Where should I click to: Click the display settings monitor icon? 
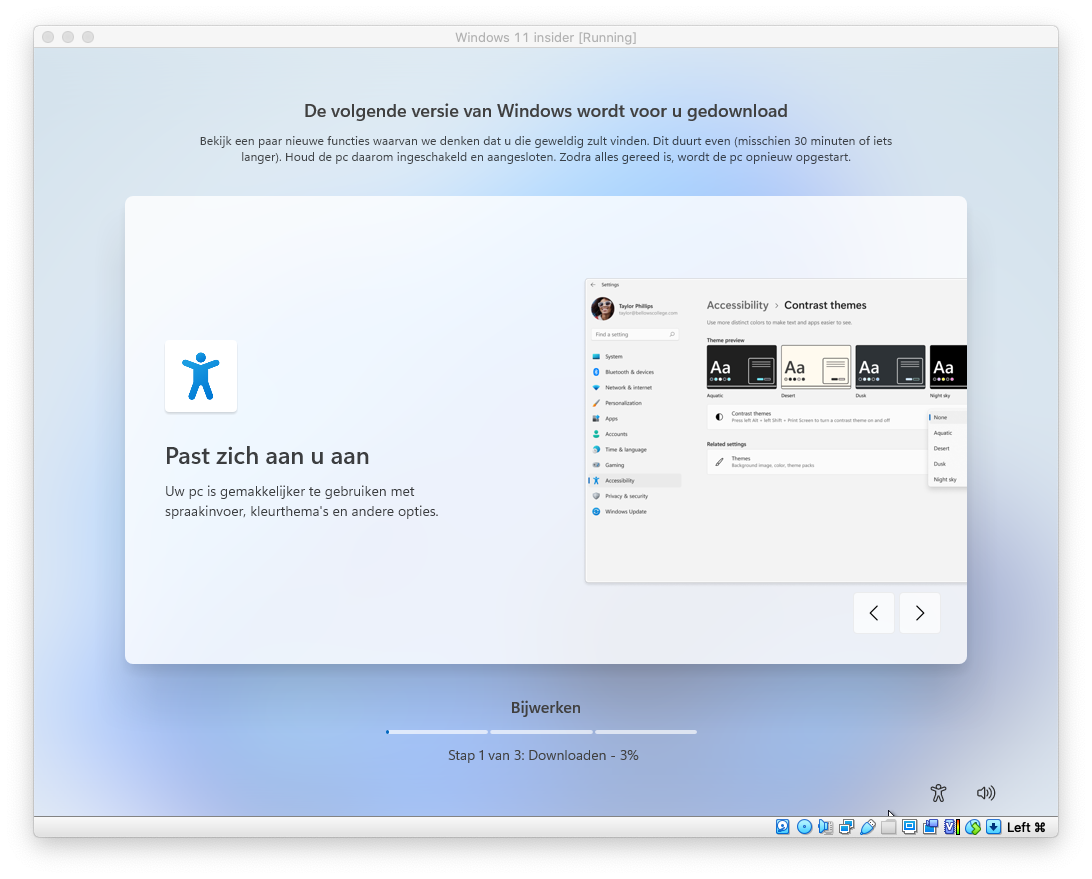click(909, 827)
